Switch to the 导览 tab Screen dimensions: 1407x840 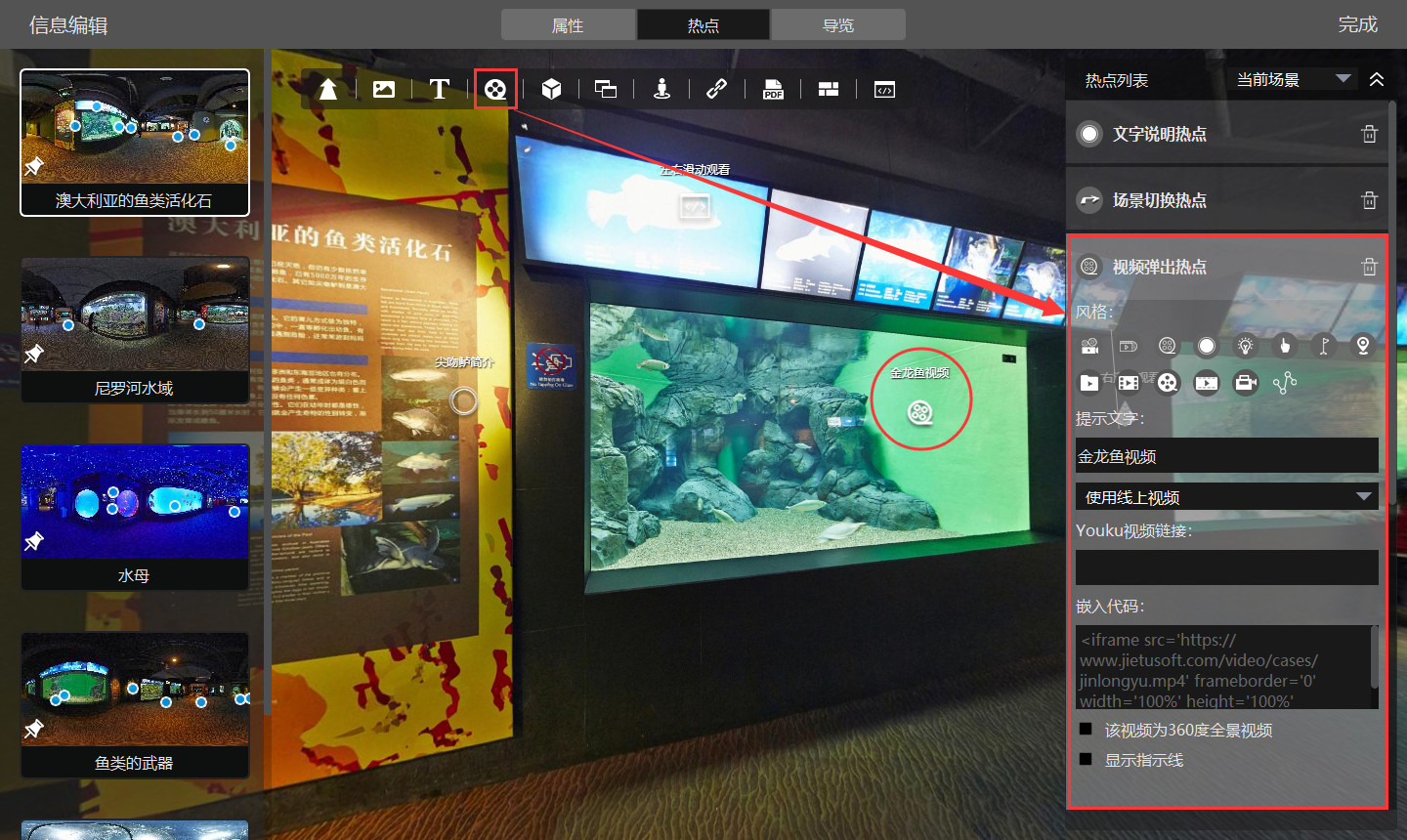click(837, 25)
